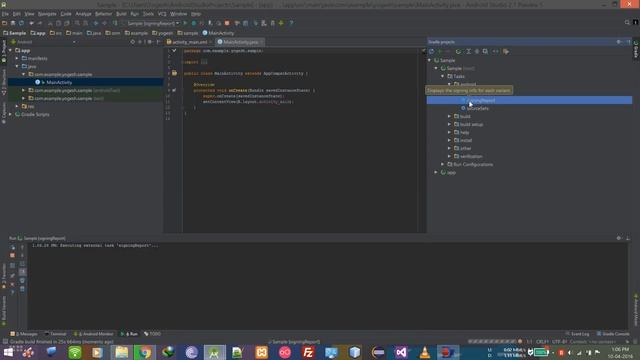Screen dimensions: 640x360
Task: Click the Debug app toolbar icon
Action: pyautogui.click(x=194, y=23)
